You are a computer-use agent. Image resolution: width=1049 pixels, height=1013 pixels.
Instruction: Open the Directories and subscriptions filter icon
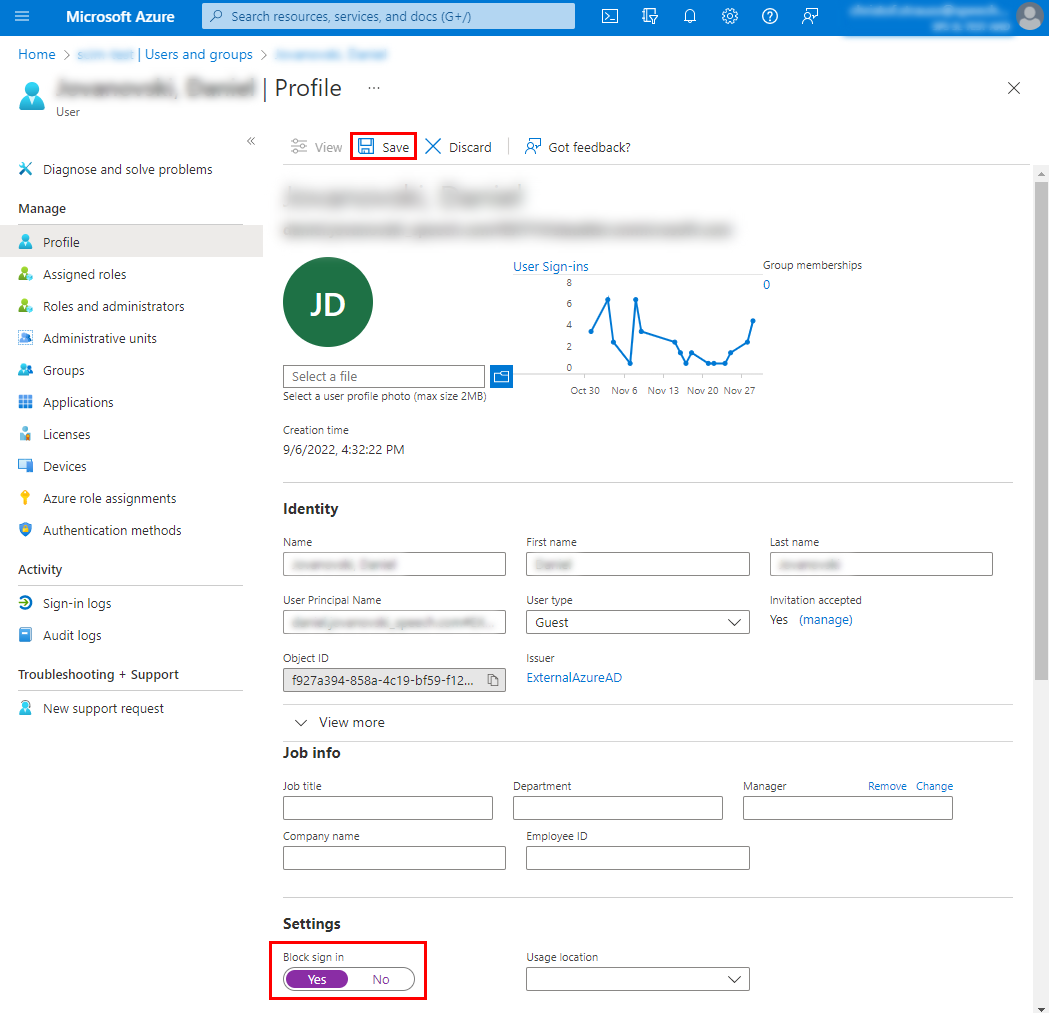pyautogui.click(x=650, y=16)
